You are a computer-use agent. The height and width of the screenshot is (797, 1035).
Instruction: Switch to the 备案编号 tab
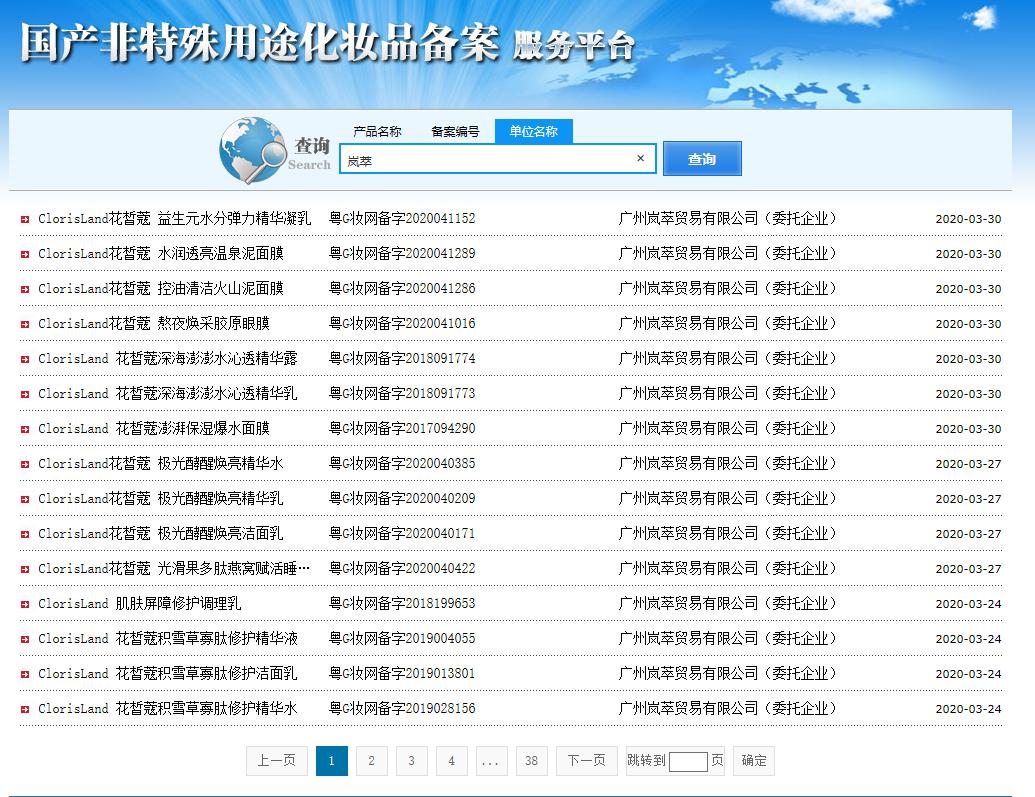pos(455,131)
